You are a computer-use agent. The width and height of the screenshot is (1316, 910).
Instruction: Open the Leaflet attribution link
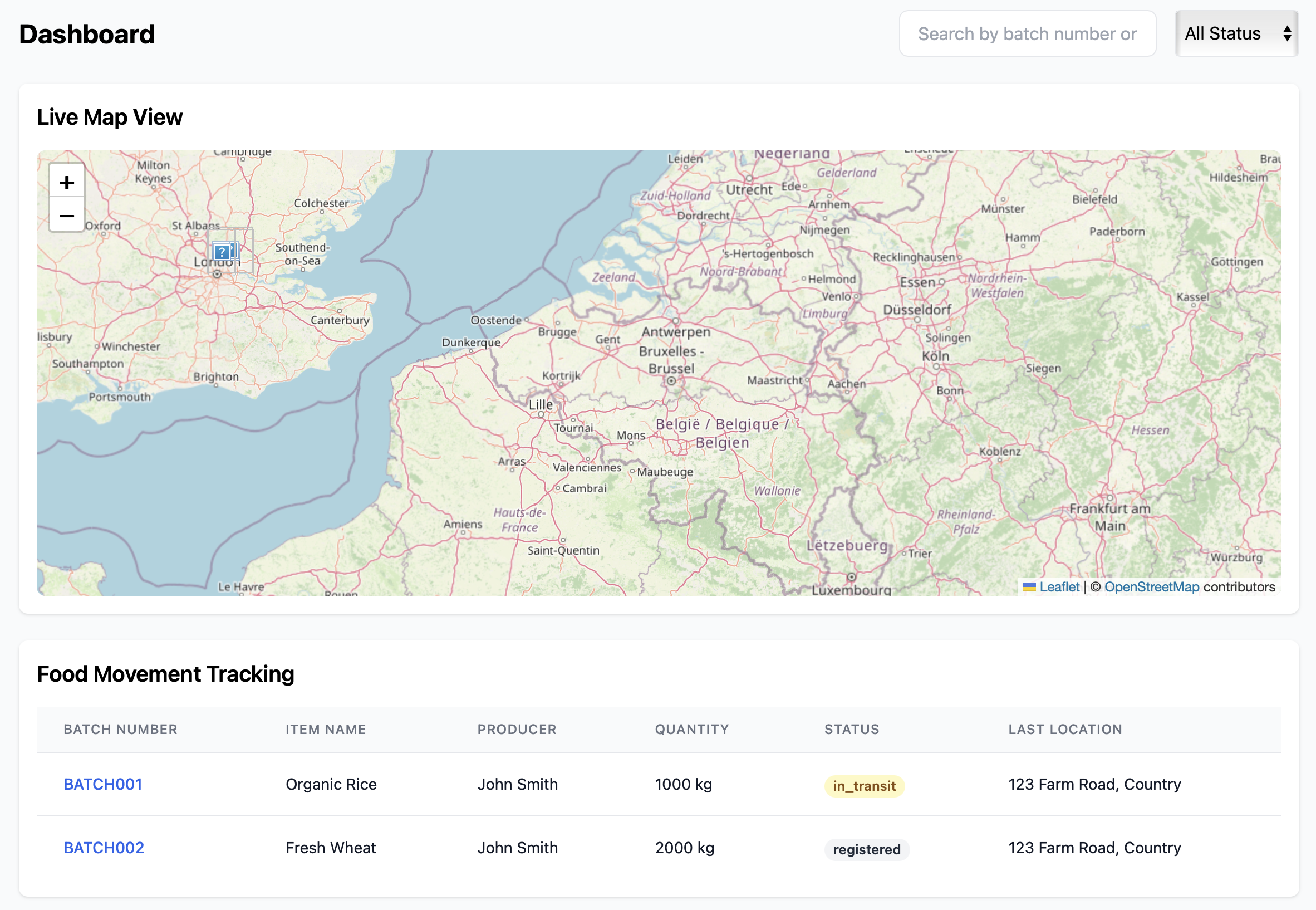click(x=1059, y=587)
